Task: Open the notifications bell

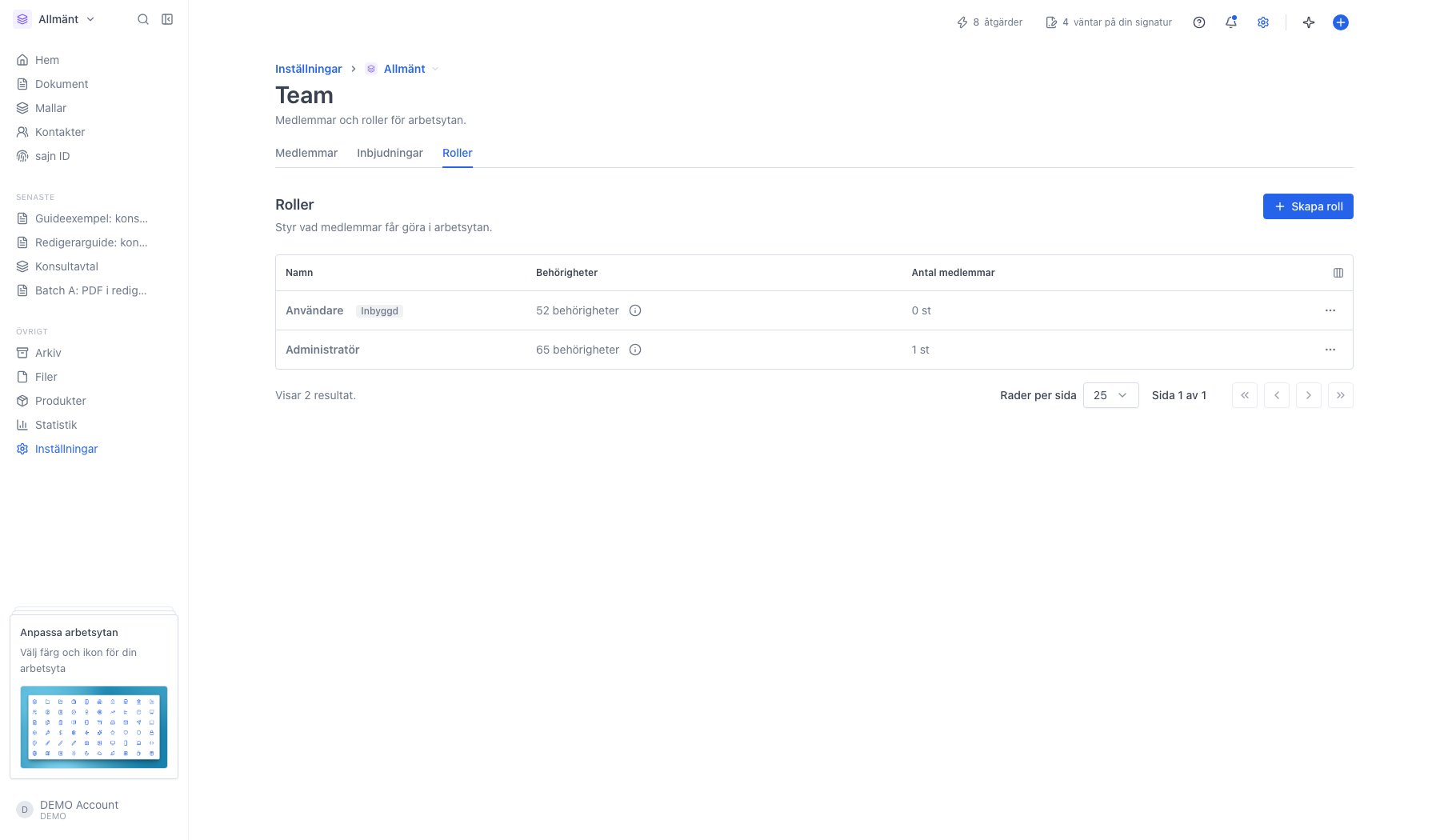Action: click(1231, 22)
